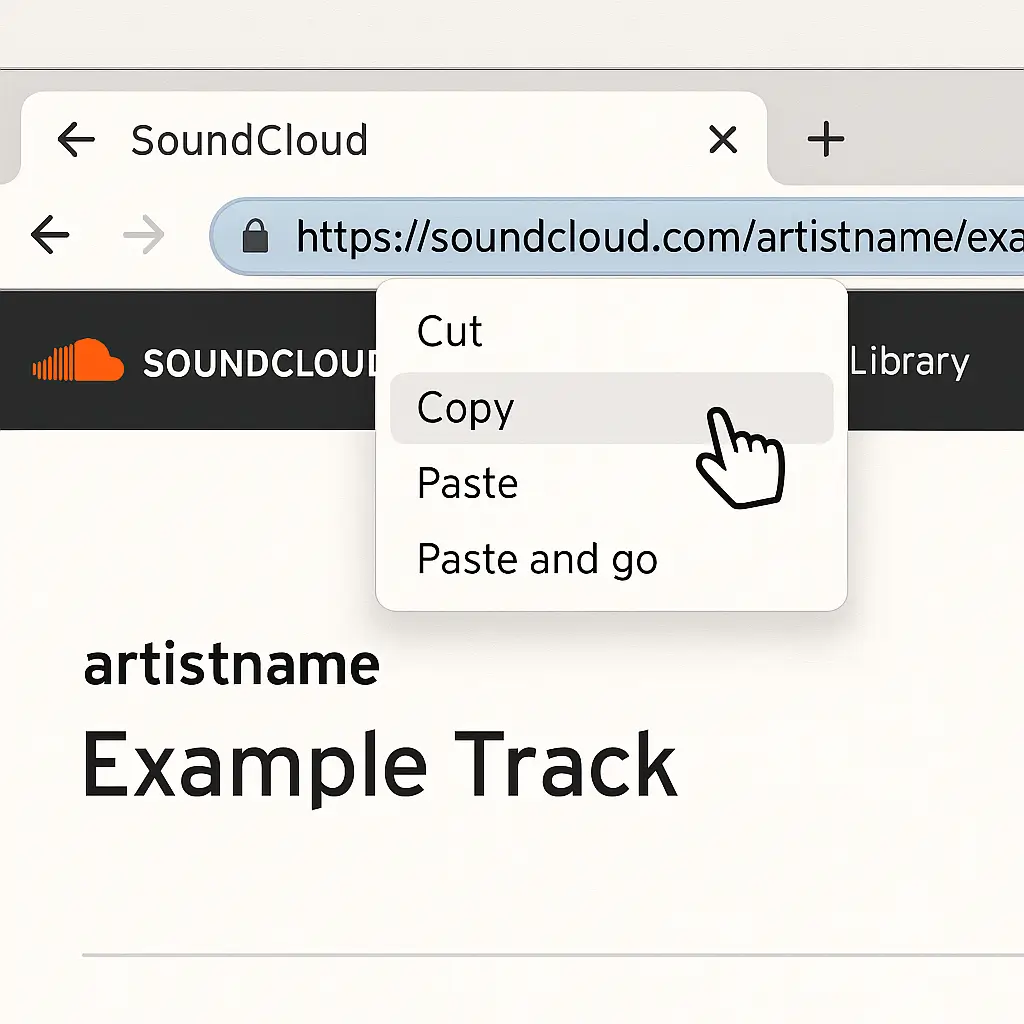Open a new tab with the plus button
Screen dimensions: 1024x1024
(825, 139)
